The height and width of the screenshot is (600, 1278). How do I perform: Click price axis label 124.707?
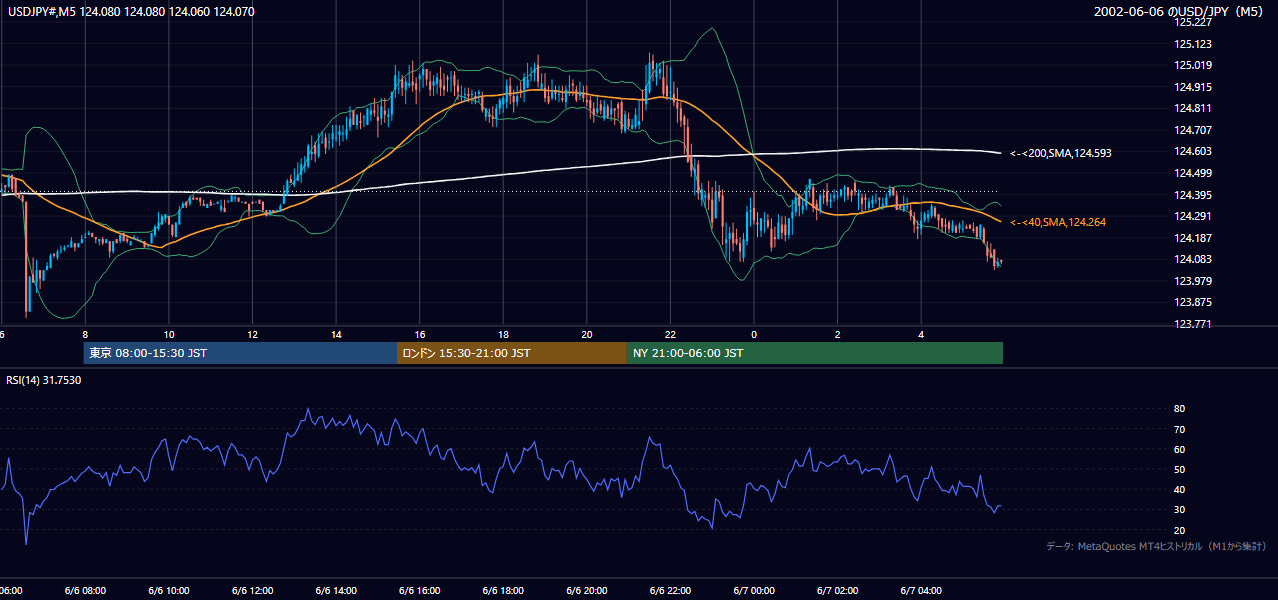pyautogui.click(x=1193, y=130)
